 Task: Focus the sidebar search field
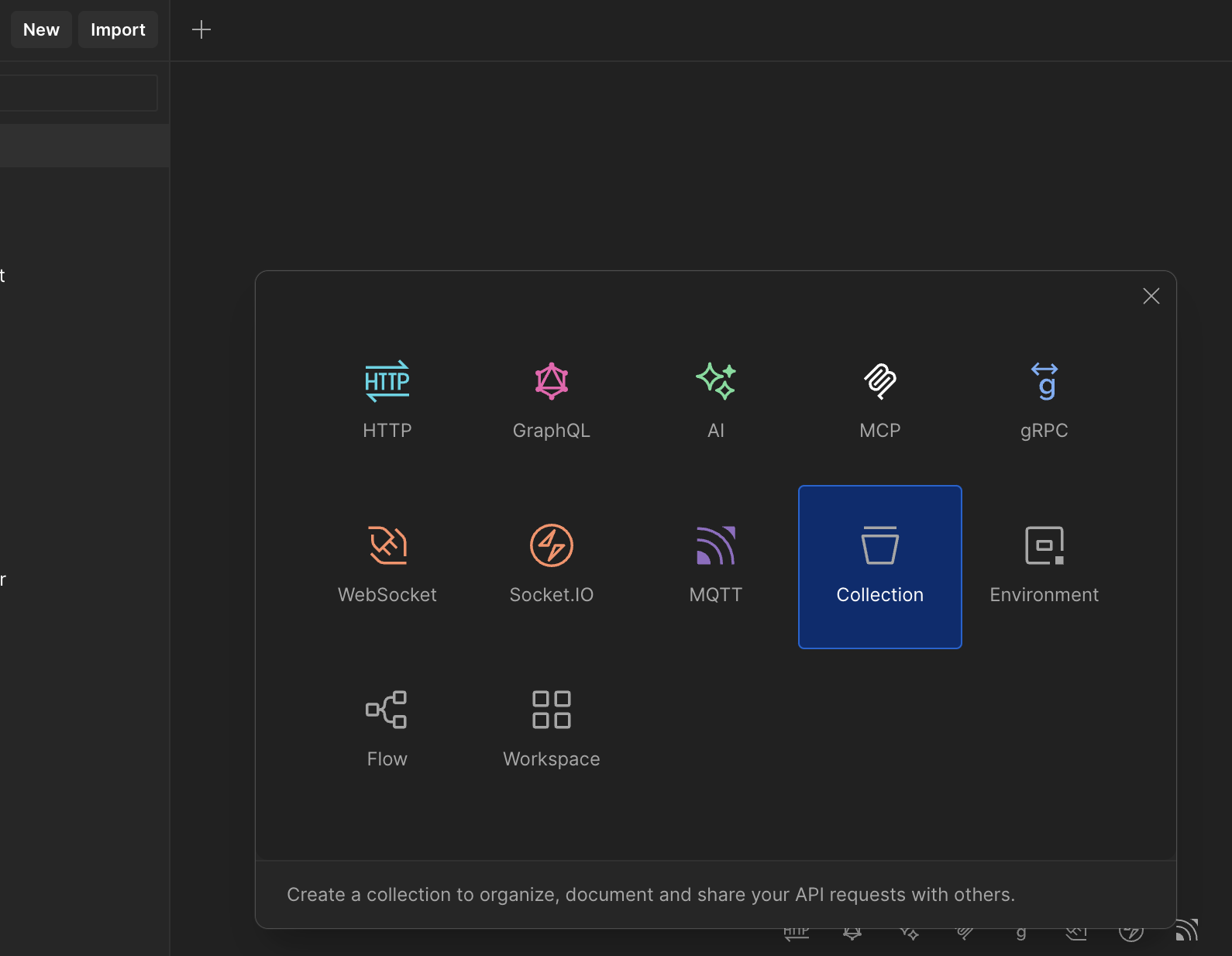point(78,93)
